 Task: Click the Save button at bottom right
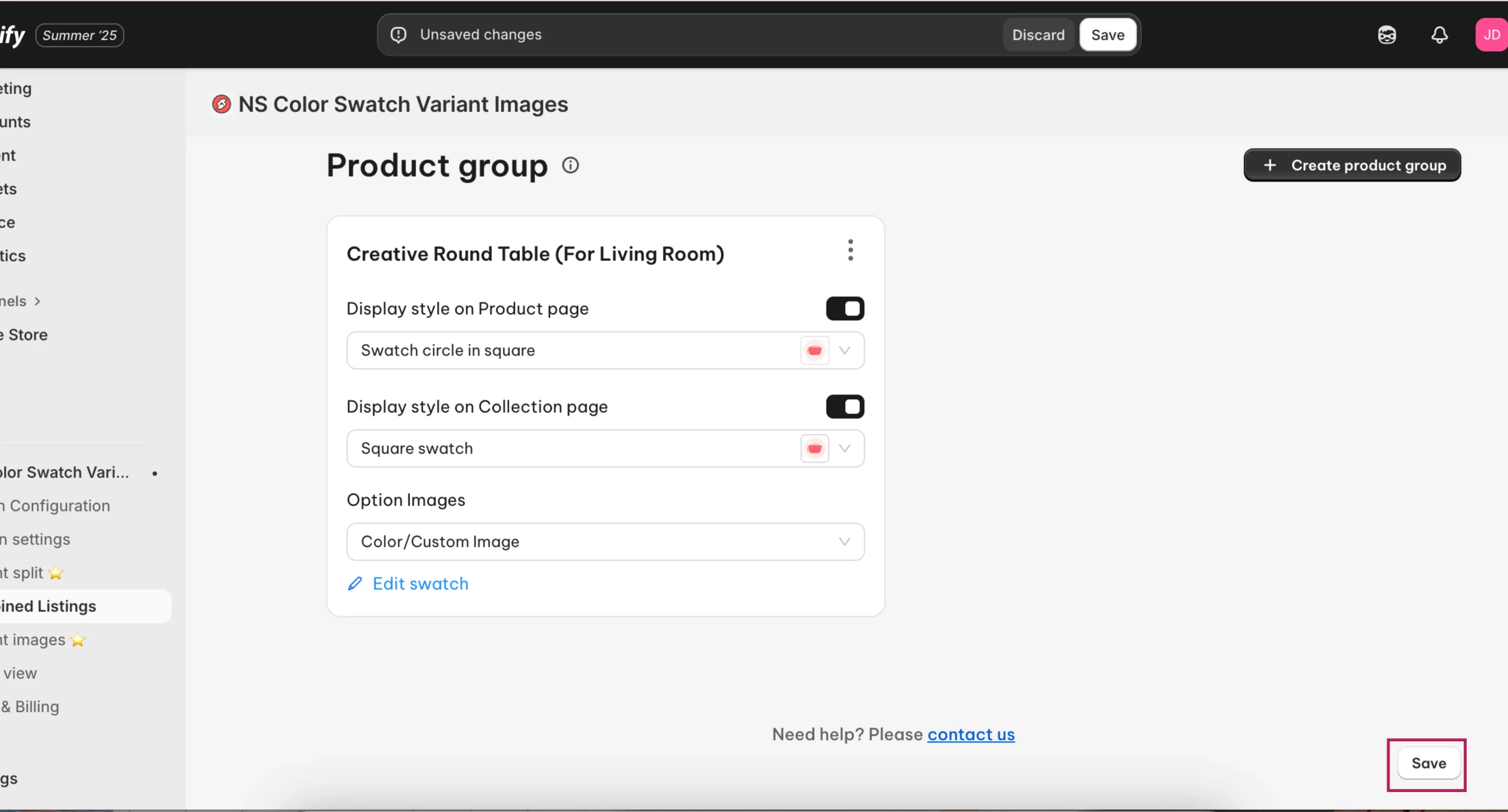pos(1428,763)
